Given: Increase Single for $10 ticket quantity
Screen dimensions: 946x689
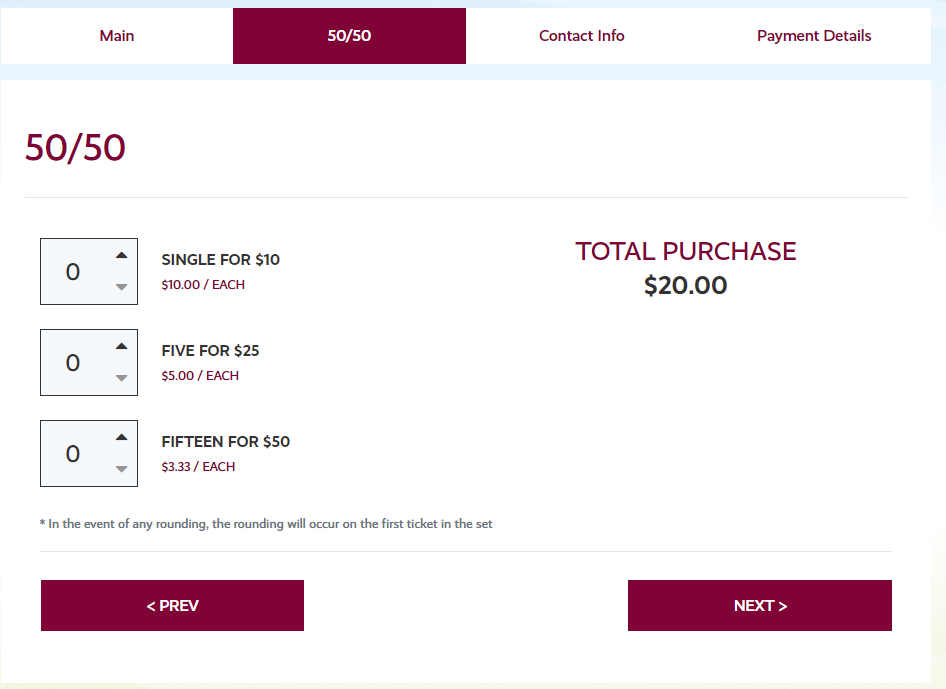Looking at the screenshot, I should [121, 255].
